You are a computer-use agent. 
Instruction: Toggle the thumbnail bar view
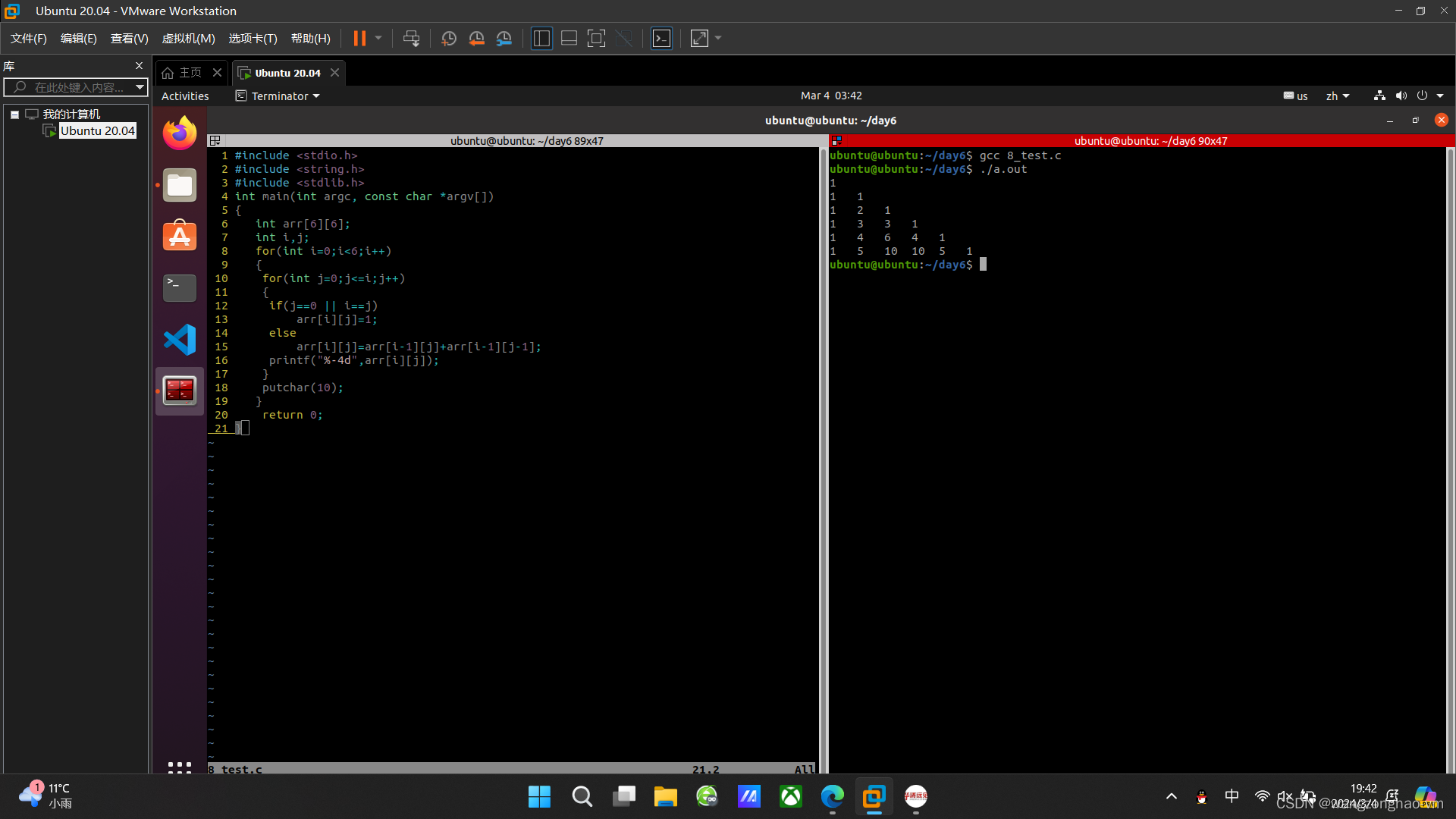pos(569,39)
